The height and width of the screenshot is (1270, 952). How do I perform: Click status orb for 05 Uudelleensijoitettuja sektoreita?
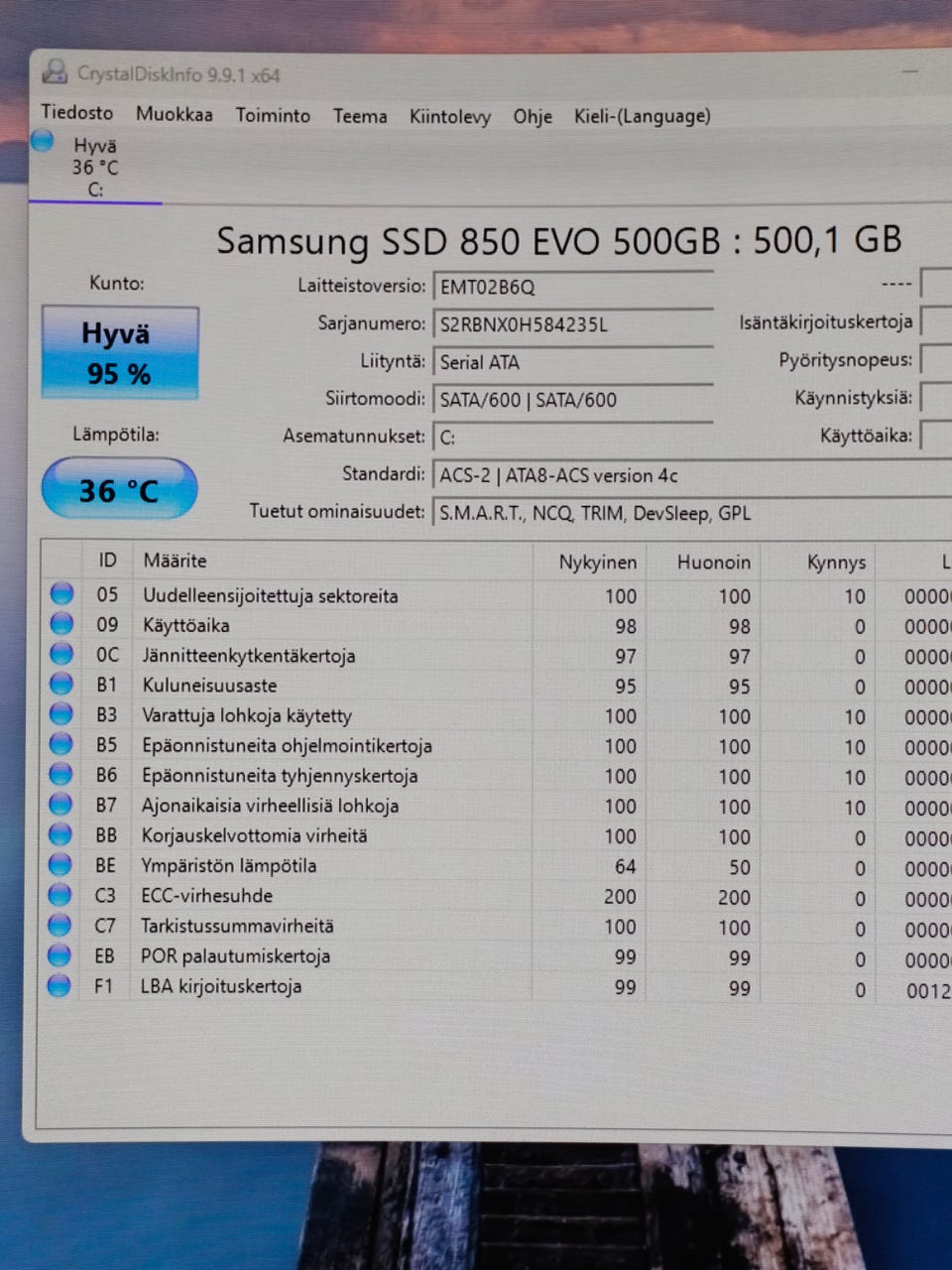point(61,593)
